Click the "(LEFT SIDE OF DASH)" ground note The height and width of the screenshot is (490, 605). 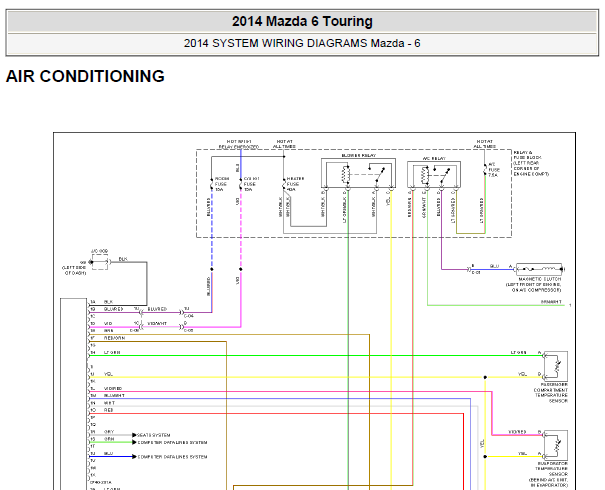tap(74, 270)
